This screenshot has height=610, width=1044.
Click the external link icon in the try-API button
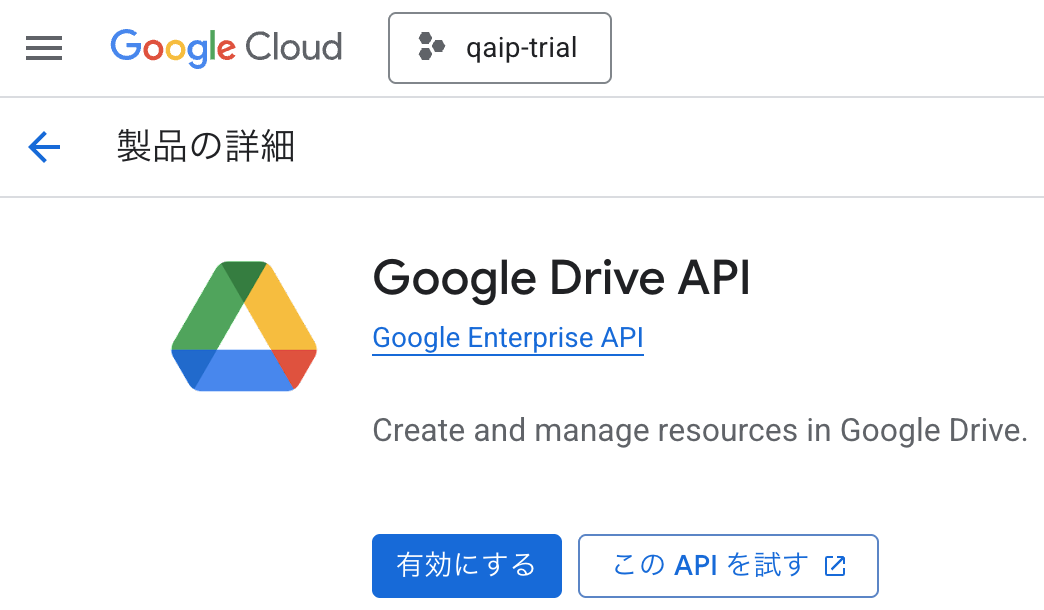point(836,566)
